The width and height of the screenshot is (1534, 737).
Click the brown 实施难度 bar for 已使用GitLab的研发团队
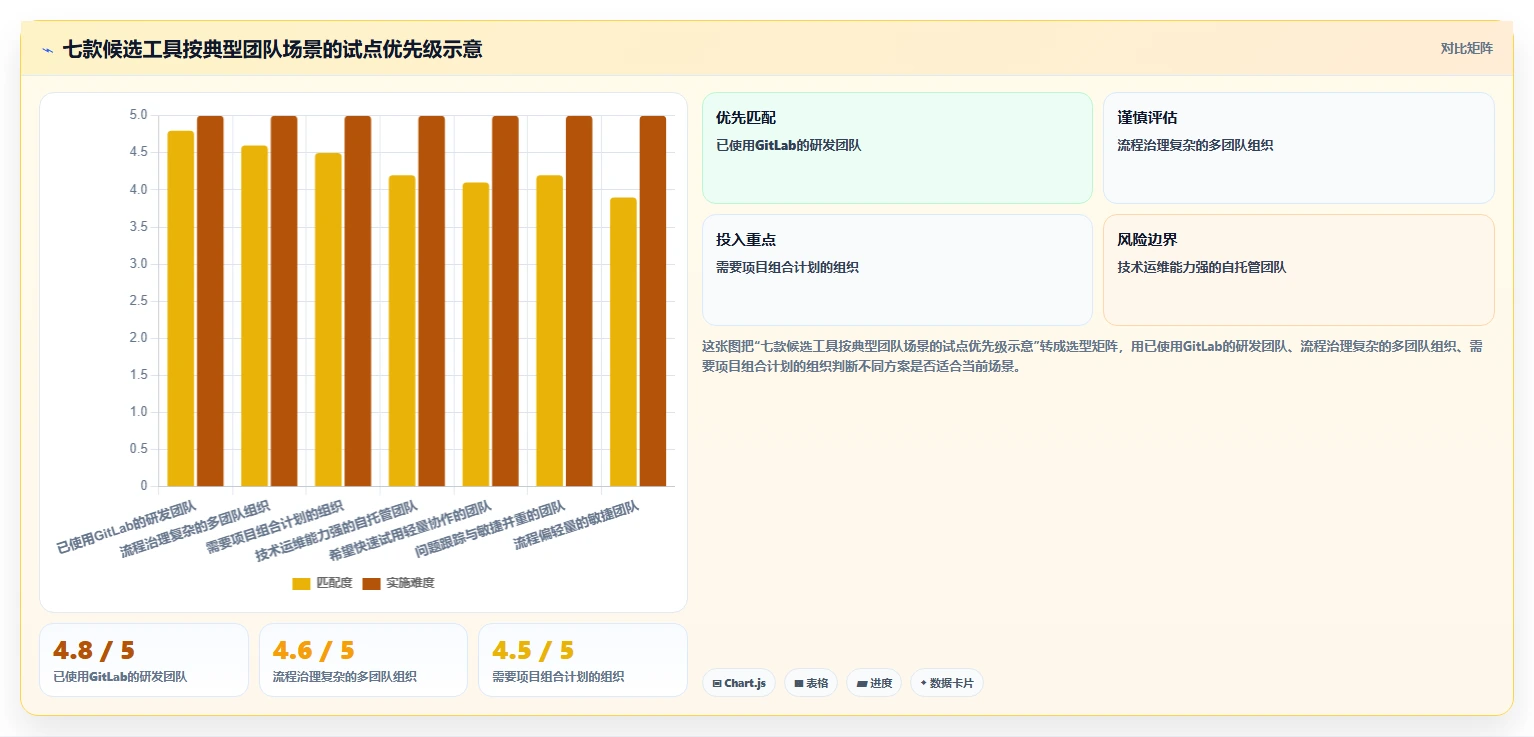coord(210,301)
